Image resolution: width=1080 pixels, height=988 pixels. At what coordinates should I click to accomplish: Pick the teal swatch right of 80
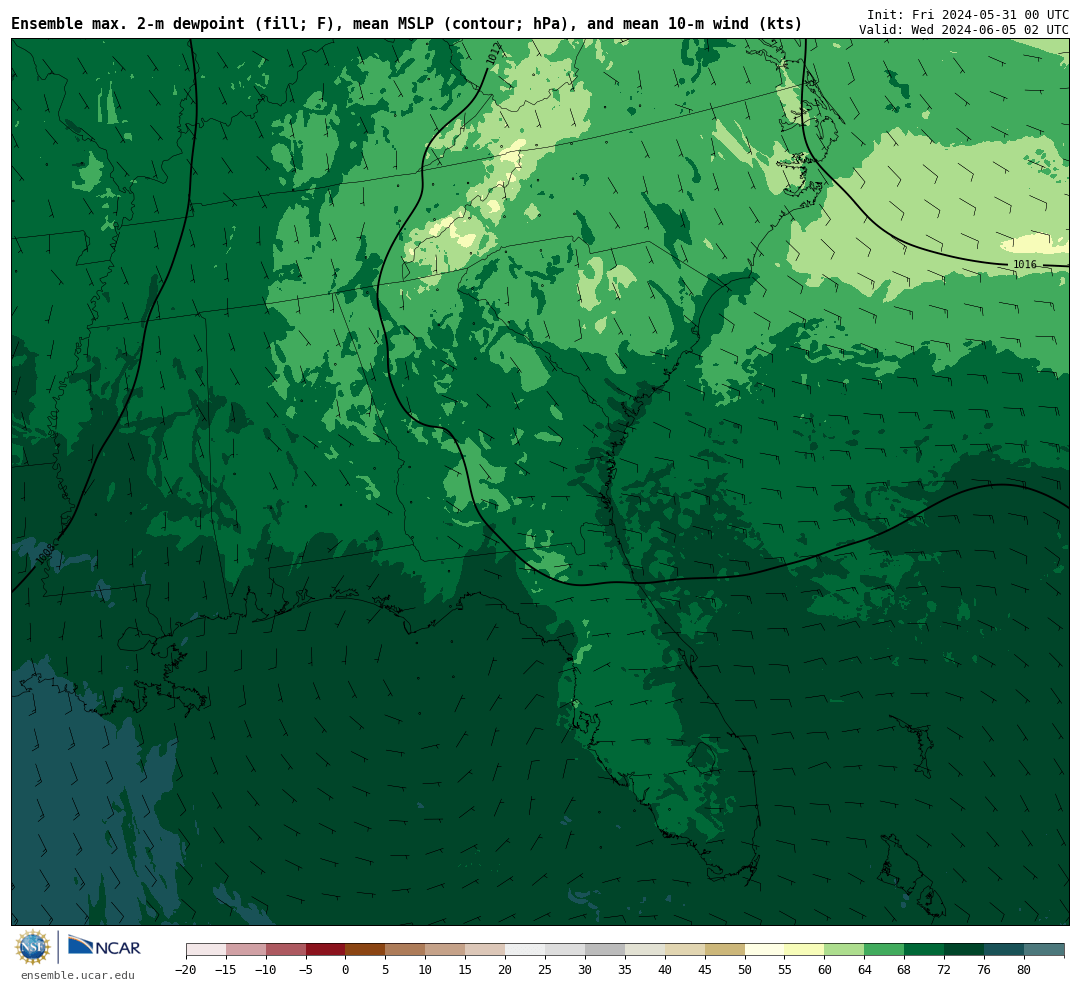coord(1044,949)
